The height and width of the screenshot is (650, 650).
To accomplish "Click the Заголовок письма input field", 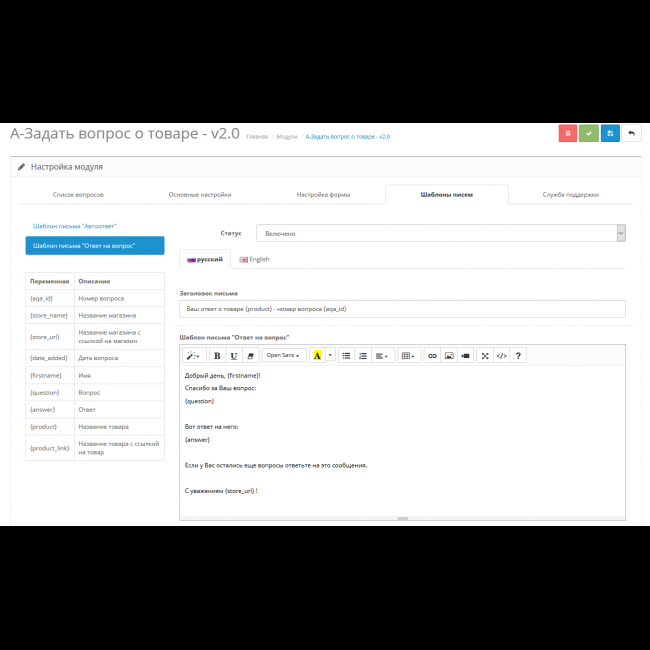I will [x=401, y=309].
